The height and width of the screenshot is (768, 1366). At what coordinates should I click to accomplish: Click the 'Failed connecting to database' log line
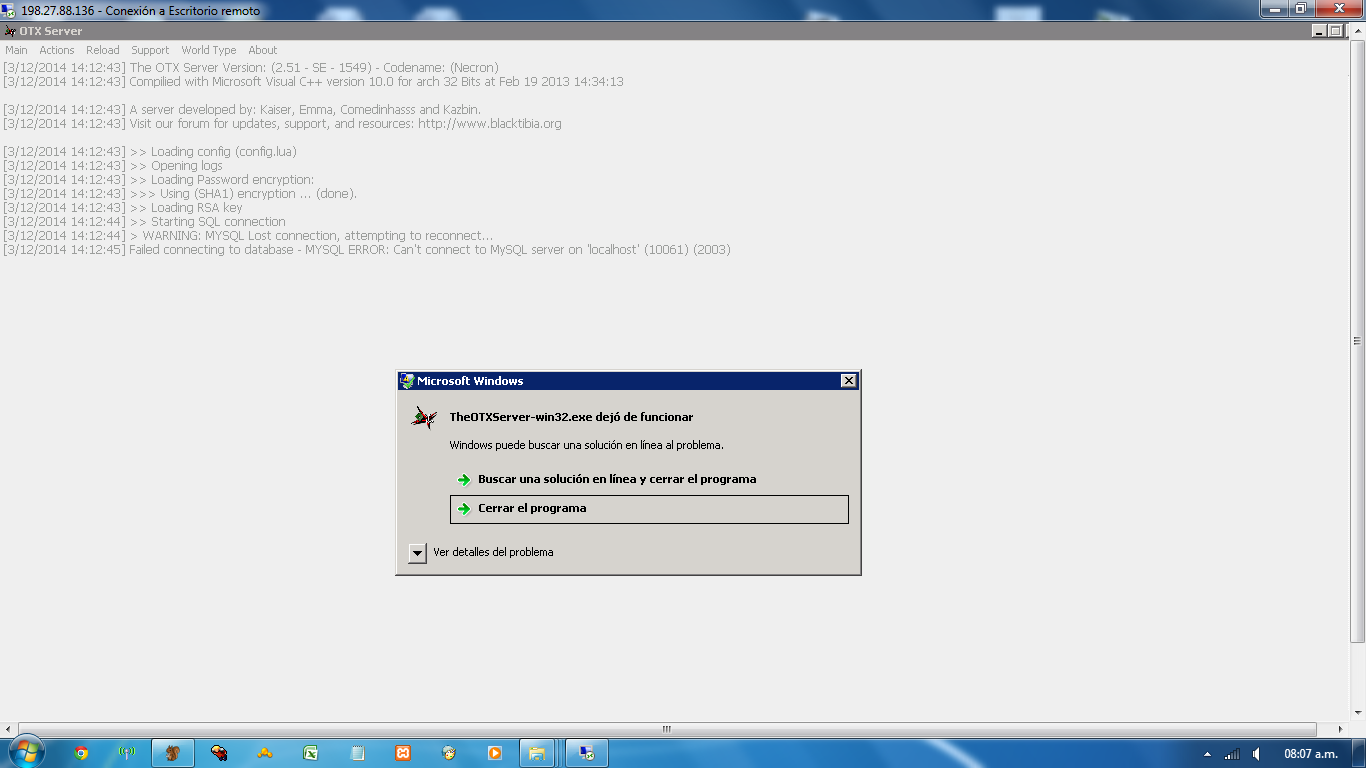tap(367, 250)
